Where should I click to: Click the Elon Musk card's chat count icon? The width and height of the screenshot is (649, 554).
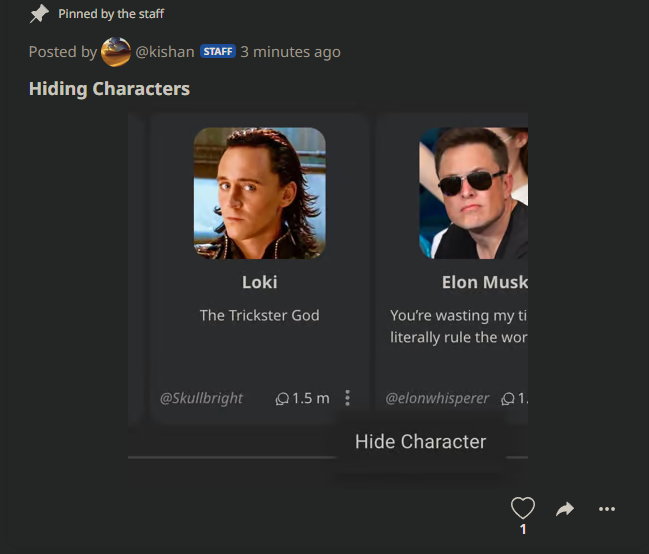tap(508, 399)
